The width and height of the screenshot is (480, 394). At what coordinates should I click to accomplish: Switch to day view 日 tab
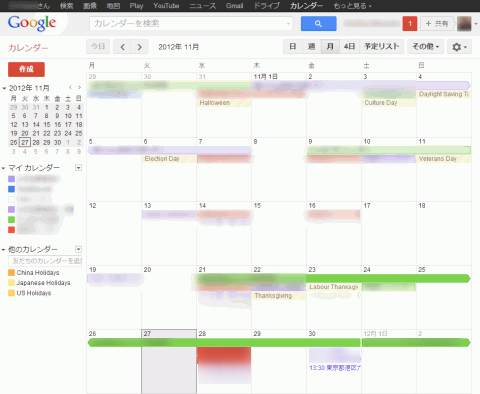[293, 47]
